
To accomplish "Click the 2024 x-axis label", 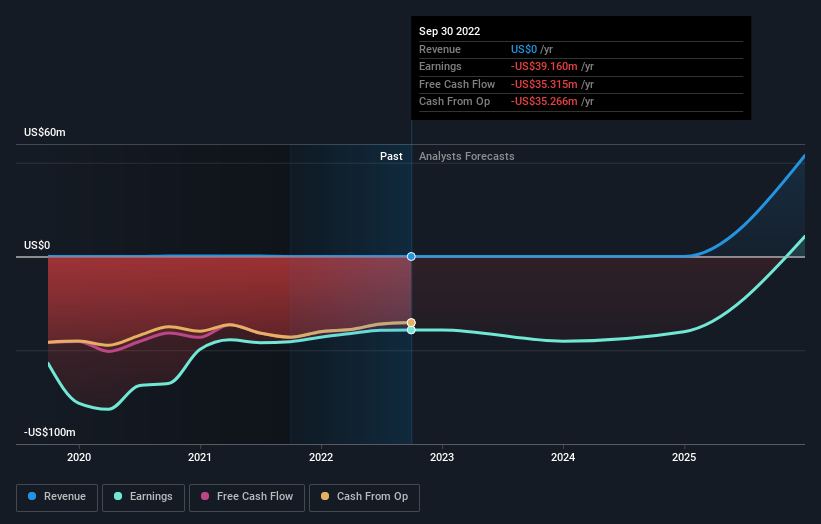I will point(563,458).
